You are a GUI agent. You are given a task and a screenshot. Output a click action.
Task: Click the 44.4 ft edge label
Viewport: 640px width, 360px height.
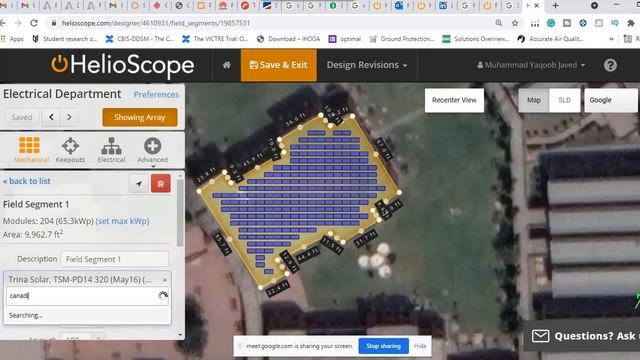pos(307,255)
